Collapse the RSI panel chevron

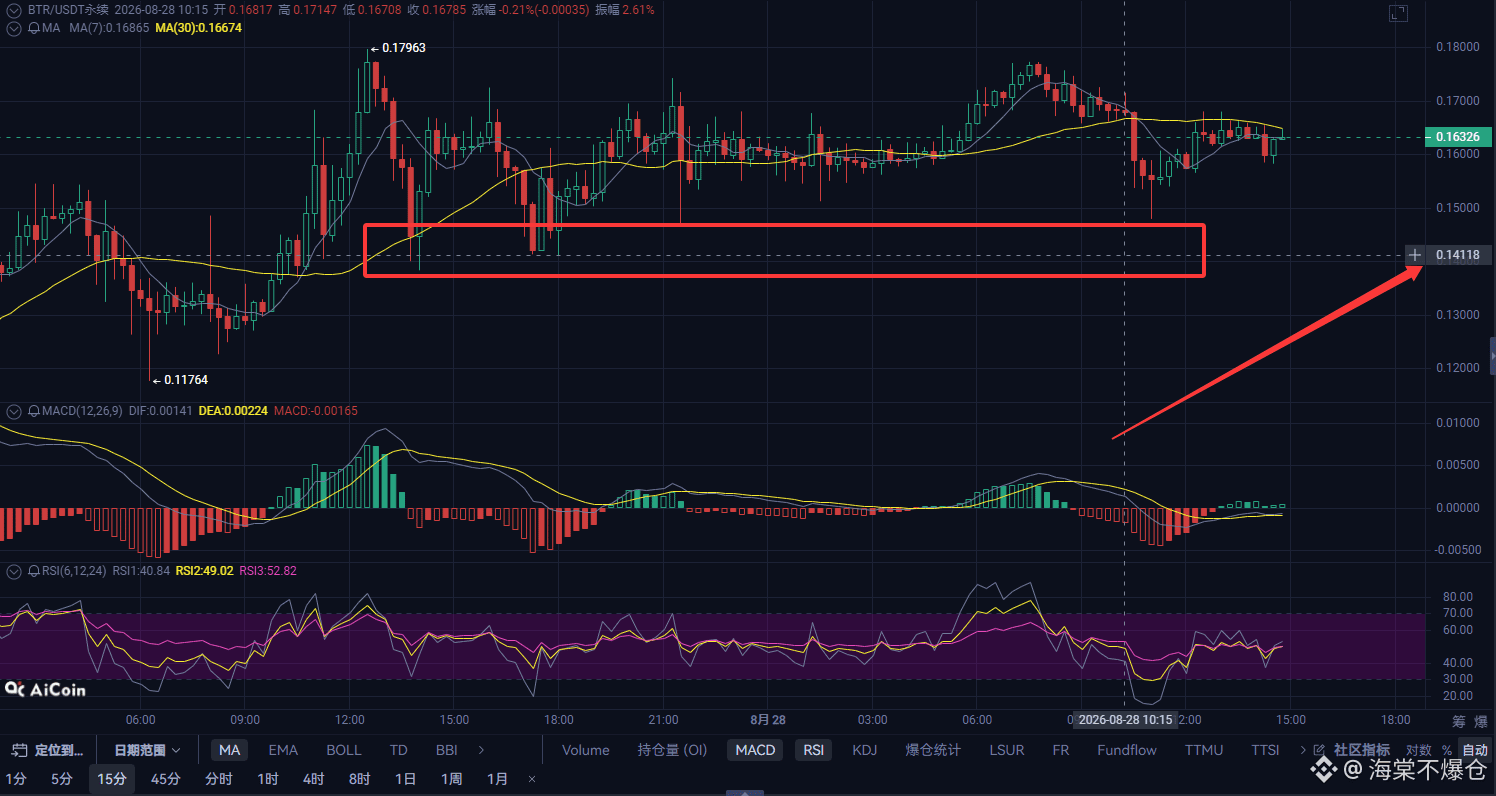coord(14,572)
